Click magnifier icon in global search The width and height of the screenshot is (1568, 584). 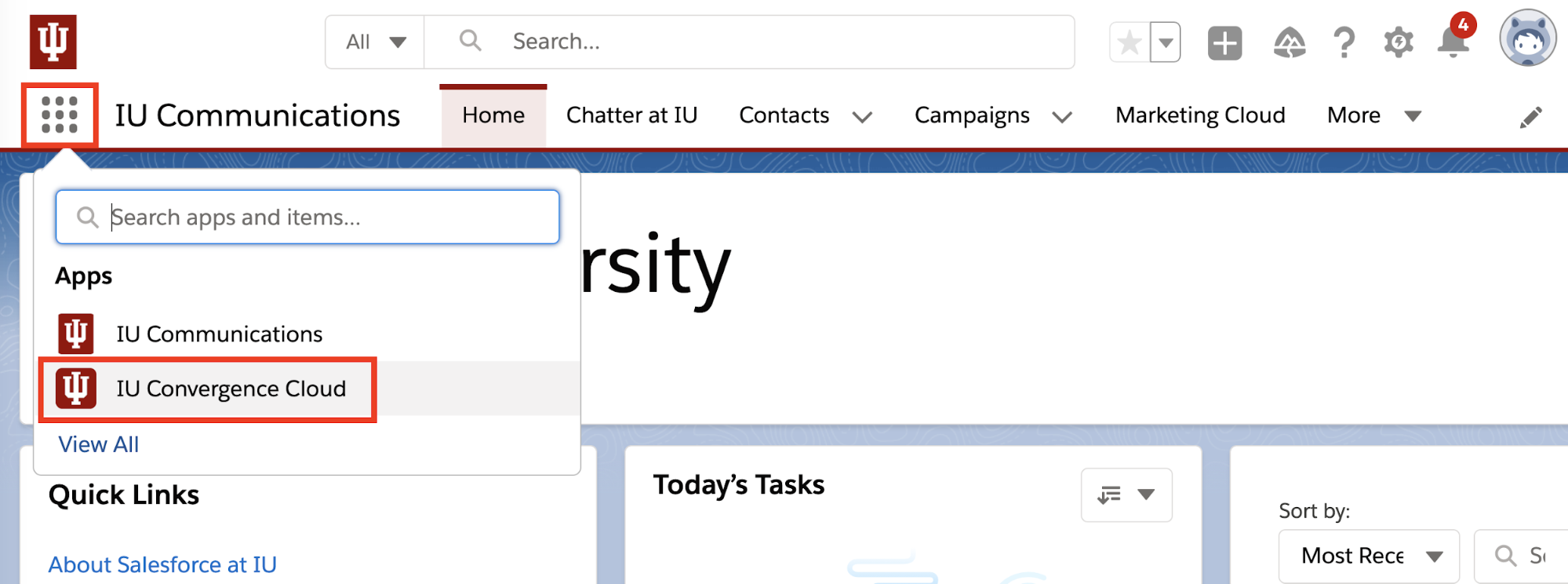click(x=470, y=41)
